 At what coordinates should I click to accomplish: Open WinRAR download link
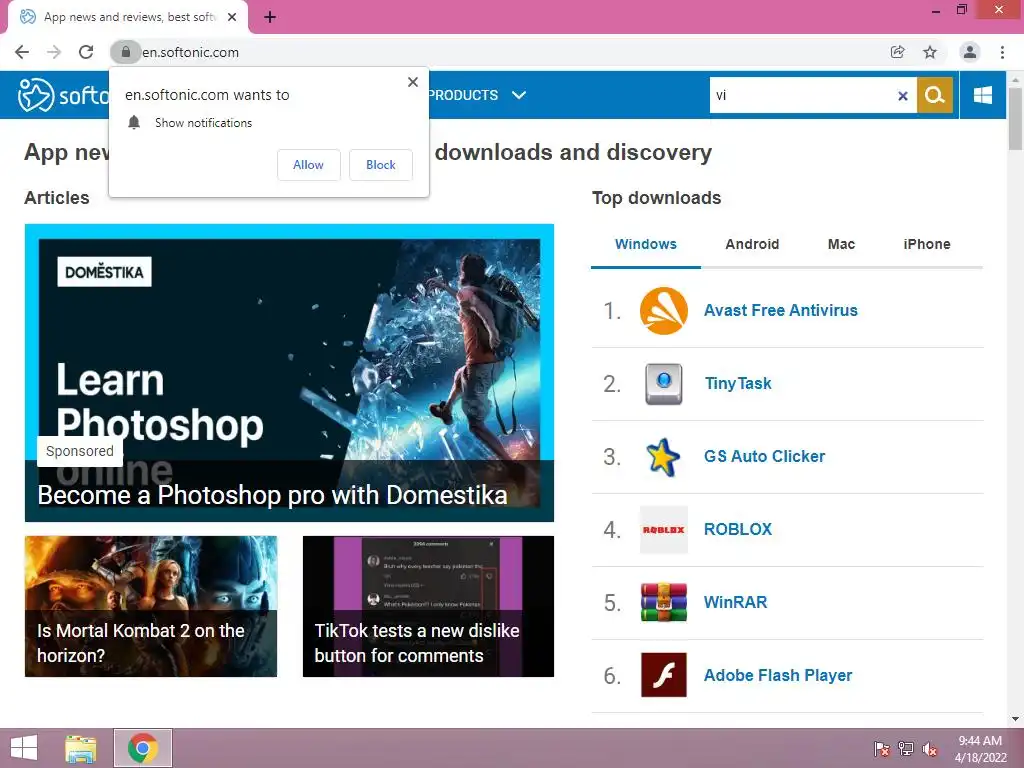point(735,602)
